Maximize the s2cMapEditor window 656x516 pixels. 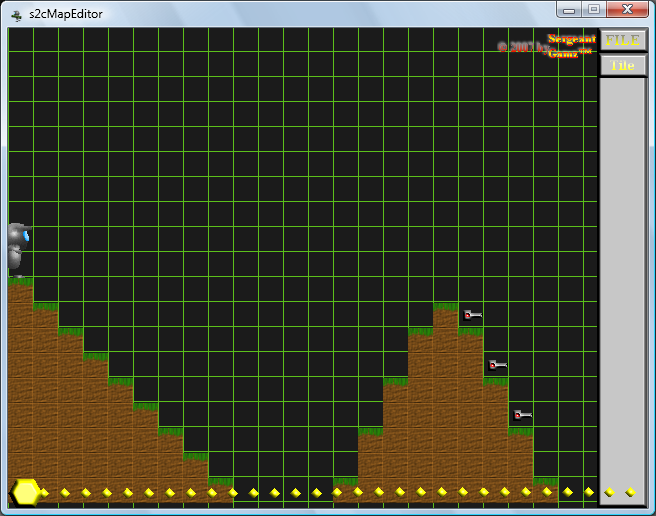click(594, 9)
